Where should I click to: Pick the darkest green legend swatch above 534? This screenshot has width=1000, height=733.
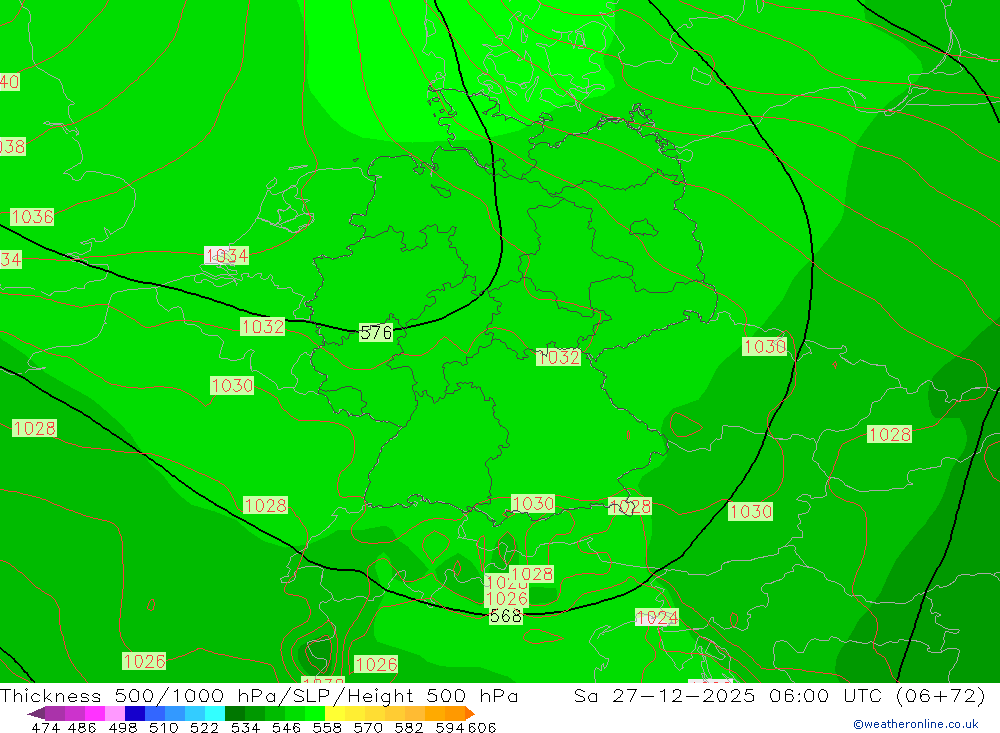[235, 713]
